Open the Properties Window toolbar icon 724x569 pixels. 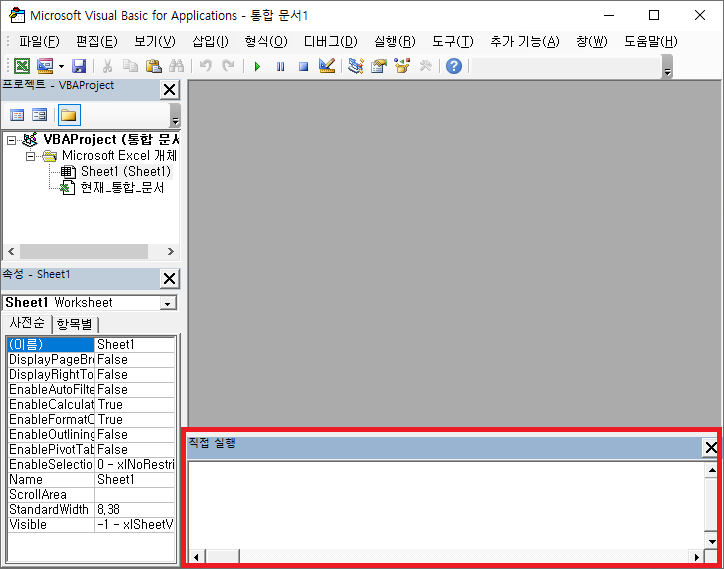coord(379,66)
